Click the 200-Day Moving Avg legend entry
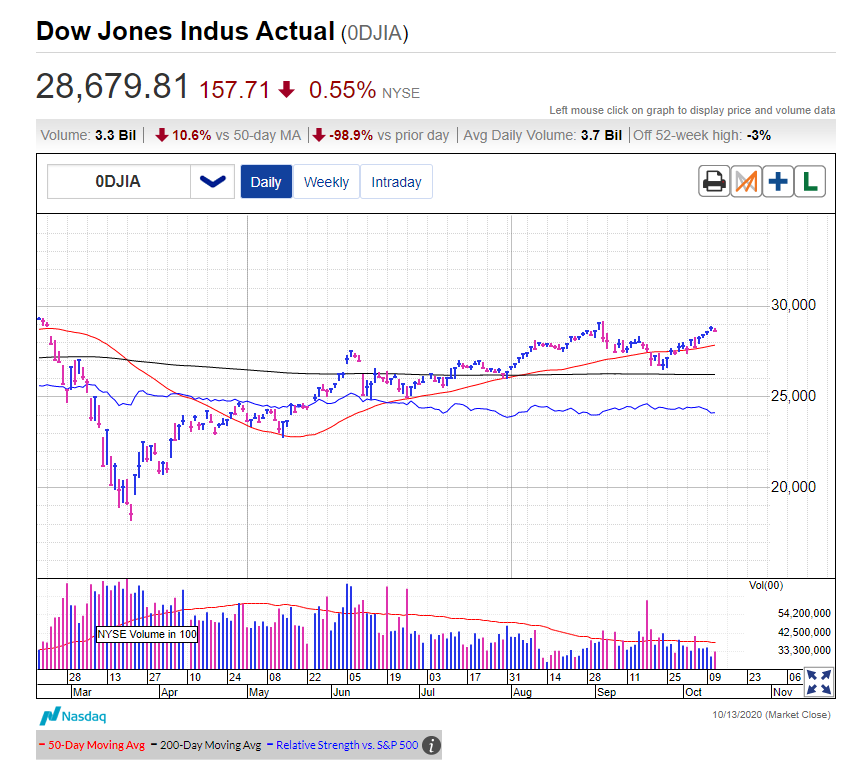This screenshot has width=862, height=765. 207,745
